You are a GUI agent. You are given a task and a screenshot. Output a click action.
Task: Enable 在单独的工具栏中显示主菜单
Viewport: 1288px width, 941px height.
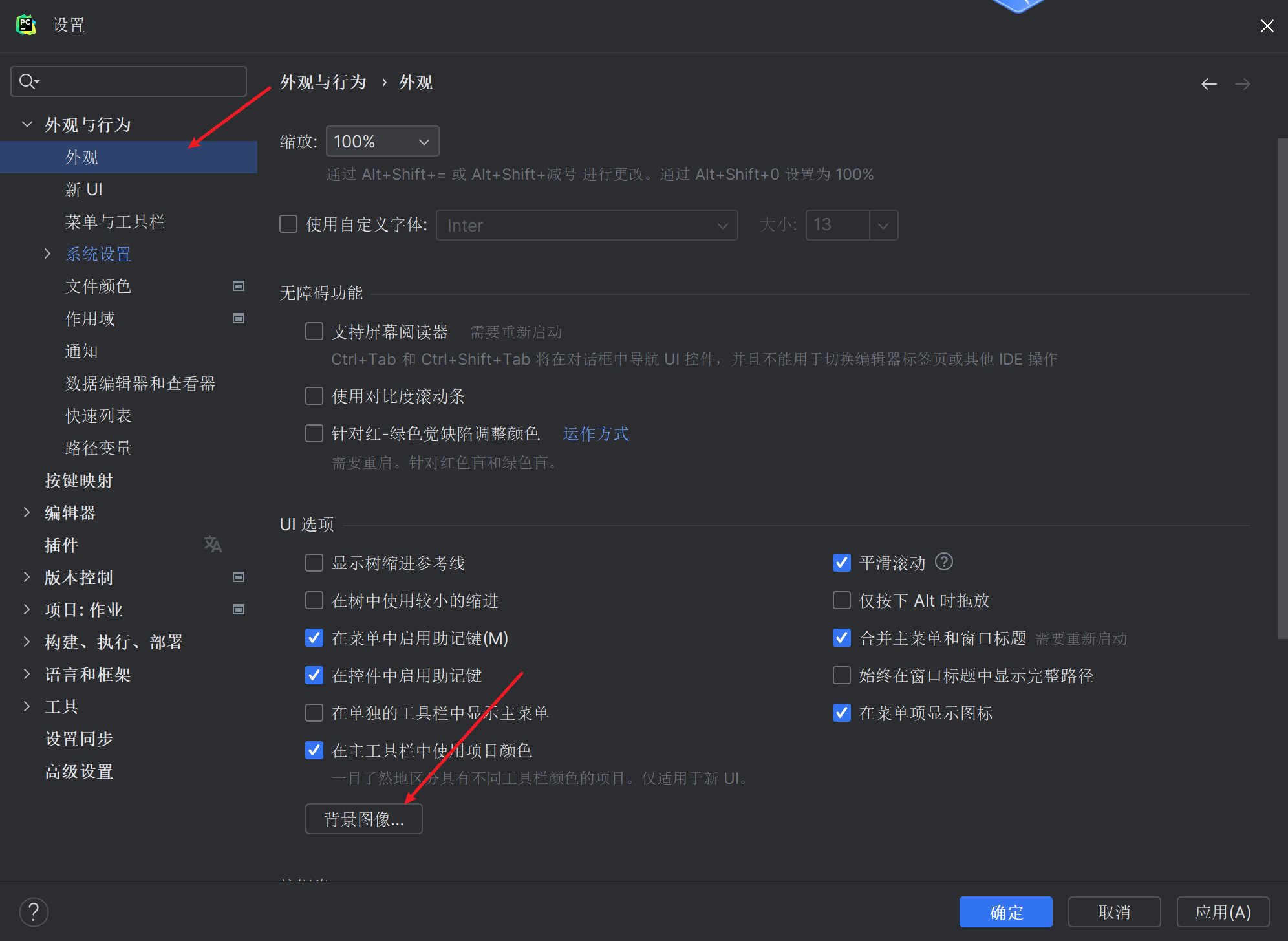pyautogui.click(x=314, y=713)
